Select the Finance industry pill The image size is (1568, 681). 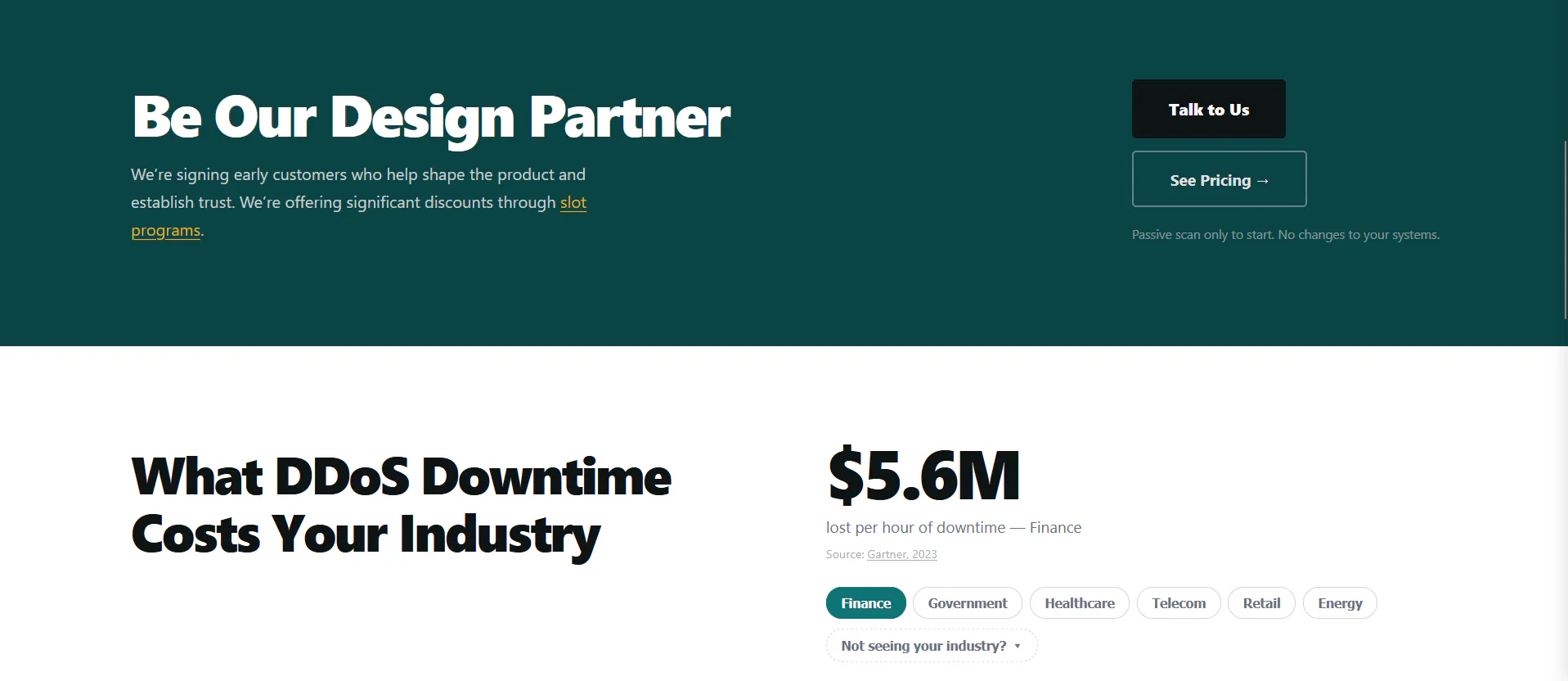coord(865,603)
